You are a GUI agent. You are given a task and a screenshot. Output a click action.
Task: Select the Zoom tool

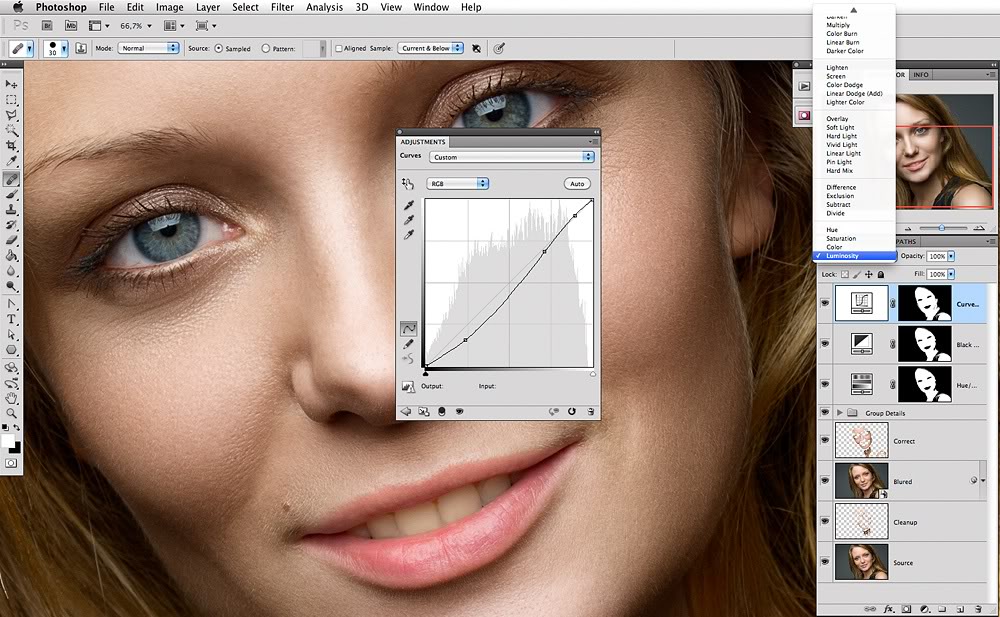click(11, 413)
